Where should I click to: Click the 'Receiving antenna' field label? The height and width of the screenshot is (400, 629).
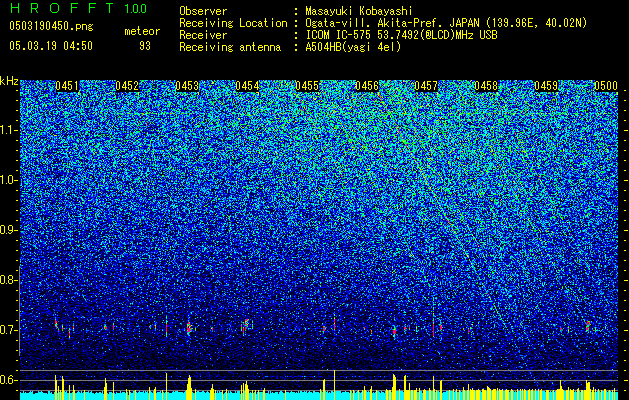click(230, 47)
